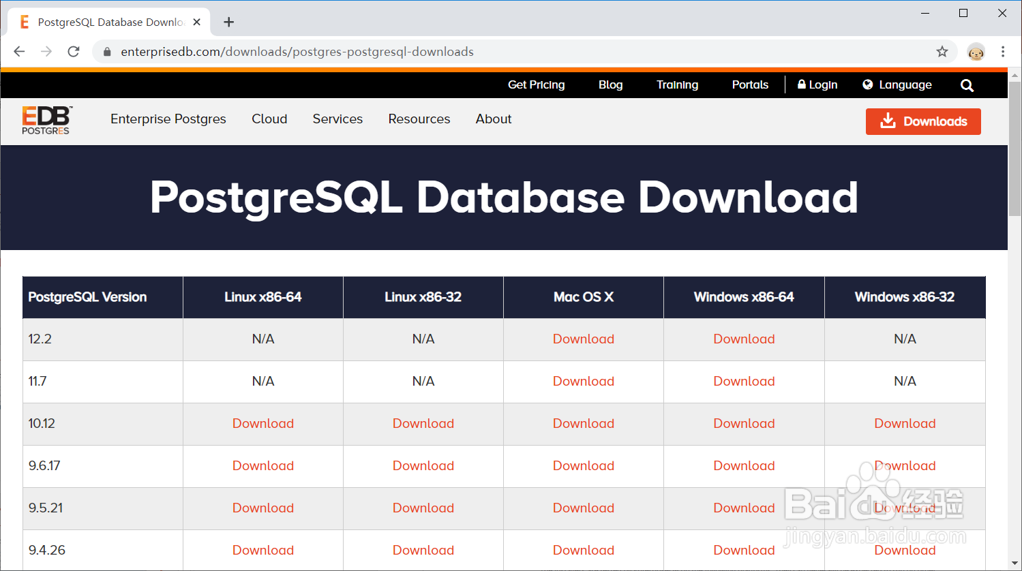Open the Get Pricing link
The width and height of the screenshot is (1022, 571).
pyautogui.click(x=536, y=85)
